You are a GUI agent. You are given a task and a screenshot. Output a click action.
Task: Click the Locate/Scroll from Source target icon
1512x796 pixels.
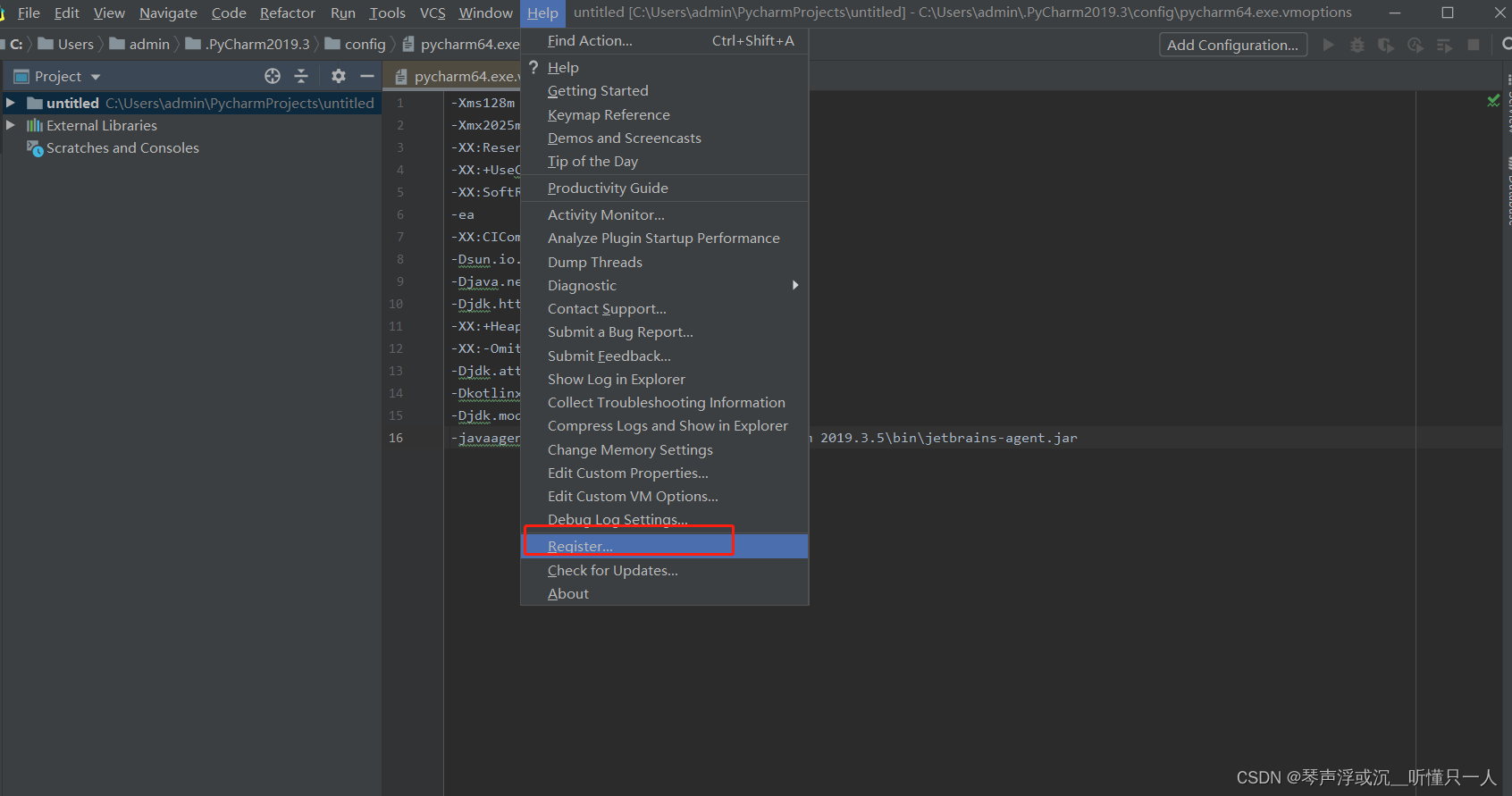point(273,76)
